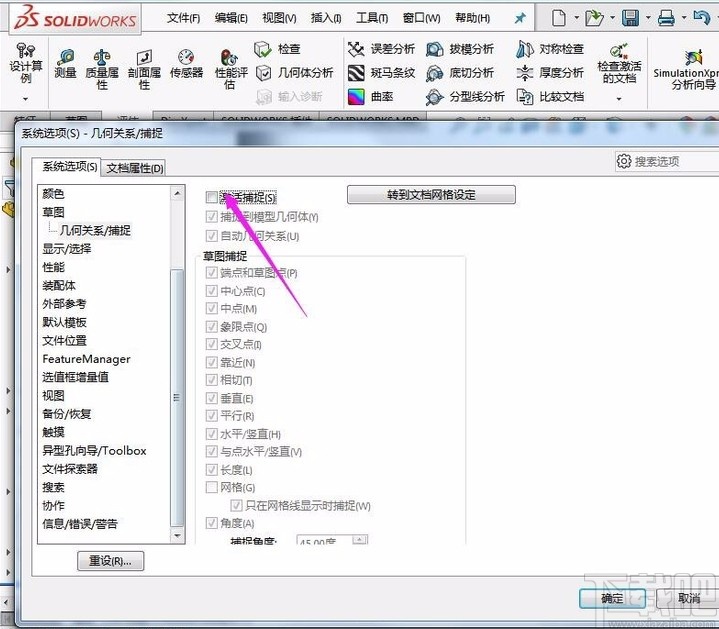The width and height of the screenshot is (719, 629).
Task: Toggle 象限点(Q) checkbox
Action: (x=211, y=326)
